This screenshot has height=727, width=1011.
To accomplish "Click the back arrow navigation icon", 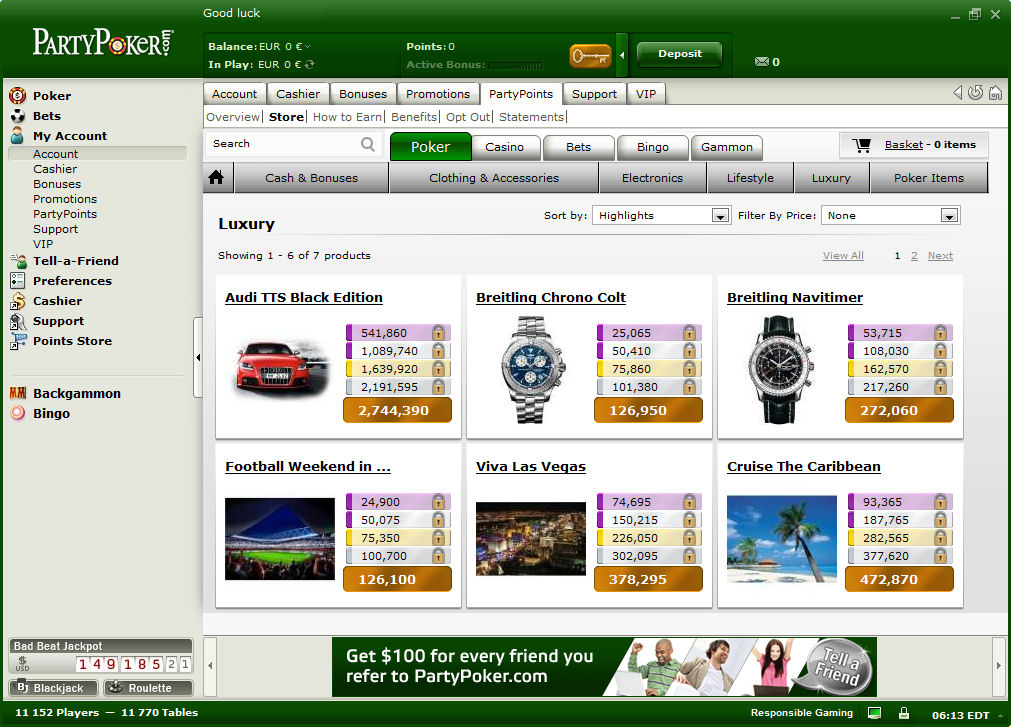I will 957,92.
